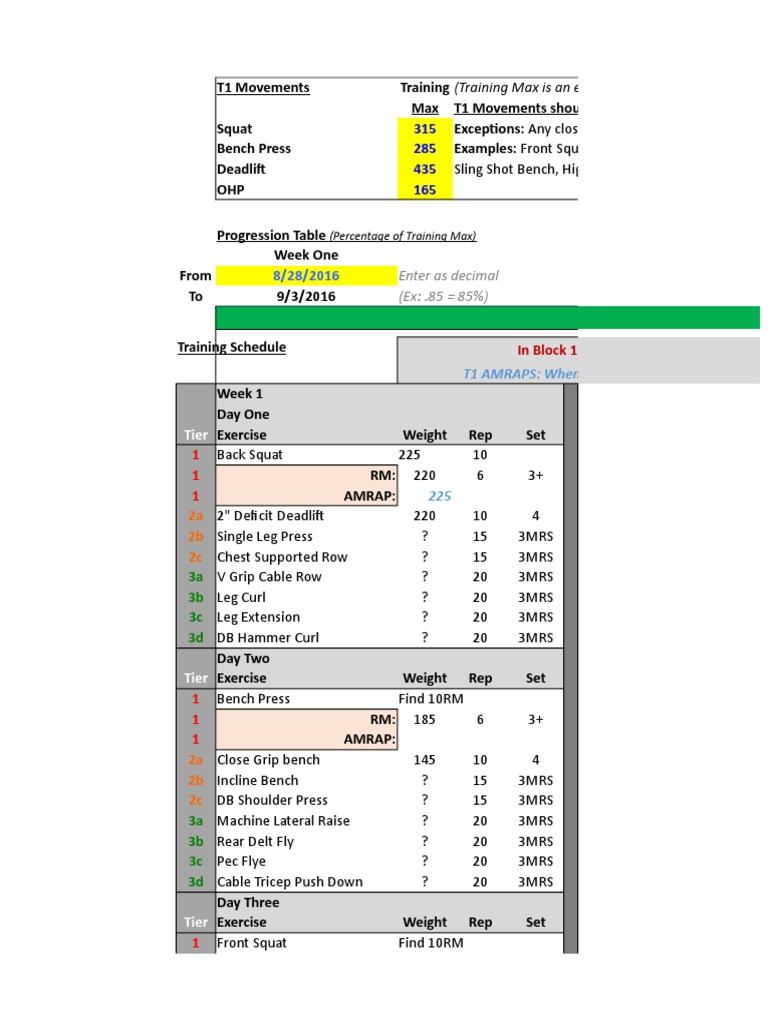Click the In Block 1 red text

pos(547,350)
